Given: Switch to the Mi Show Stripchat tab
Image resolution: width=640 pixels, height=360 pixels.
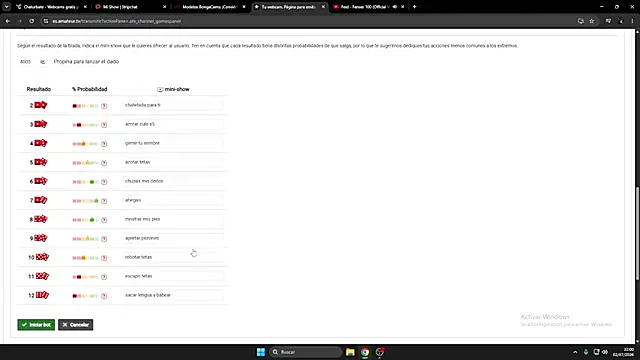Looking at the screenshot, I should click(129, 7).
